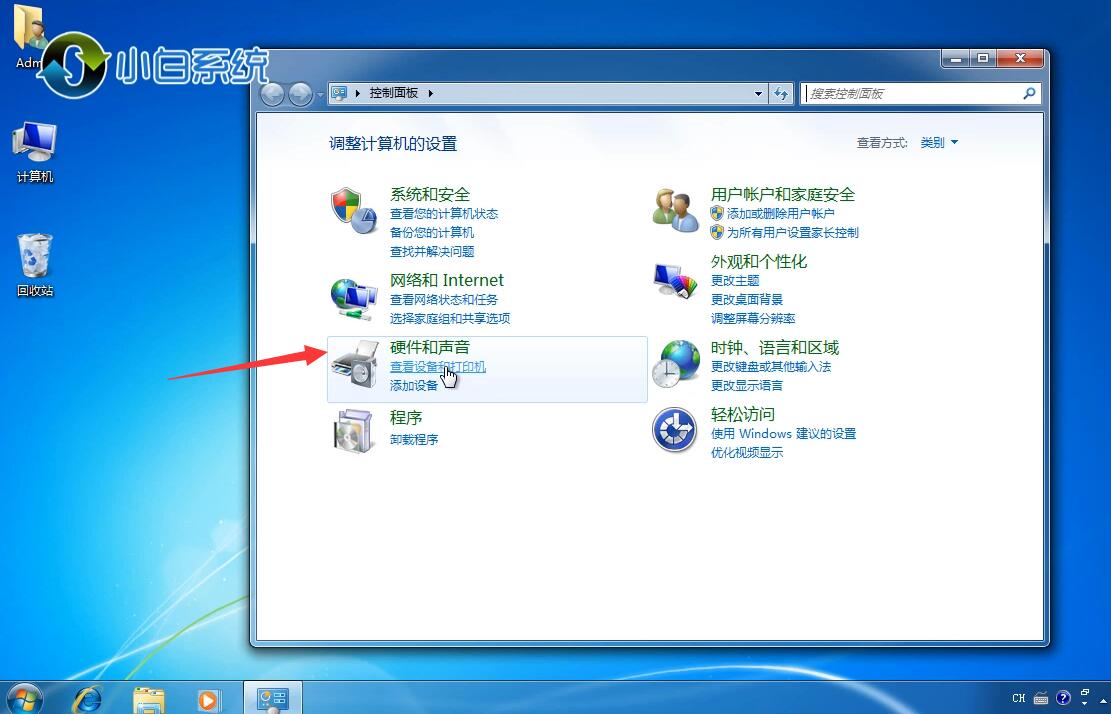
Task: Open the 卸载程序 link
Action: 414,439
